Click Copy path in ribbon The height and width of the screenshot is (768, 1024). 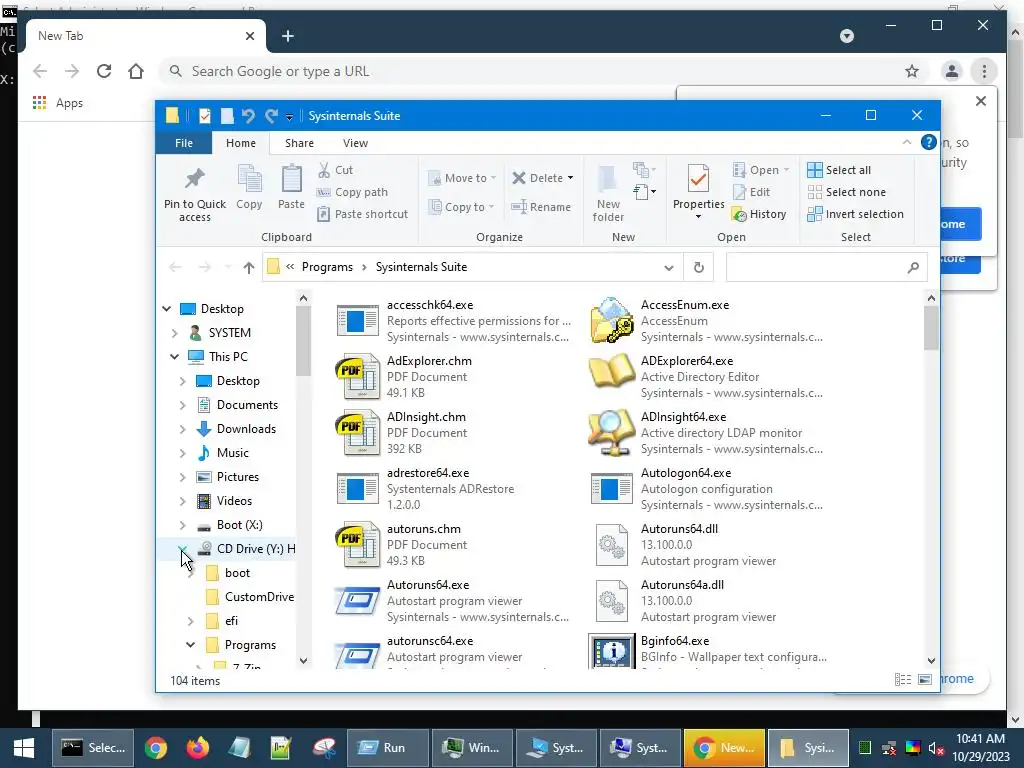(x=353, y=192)
